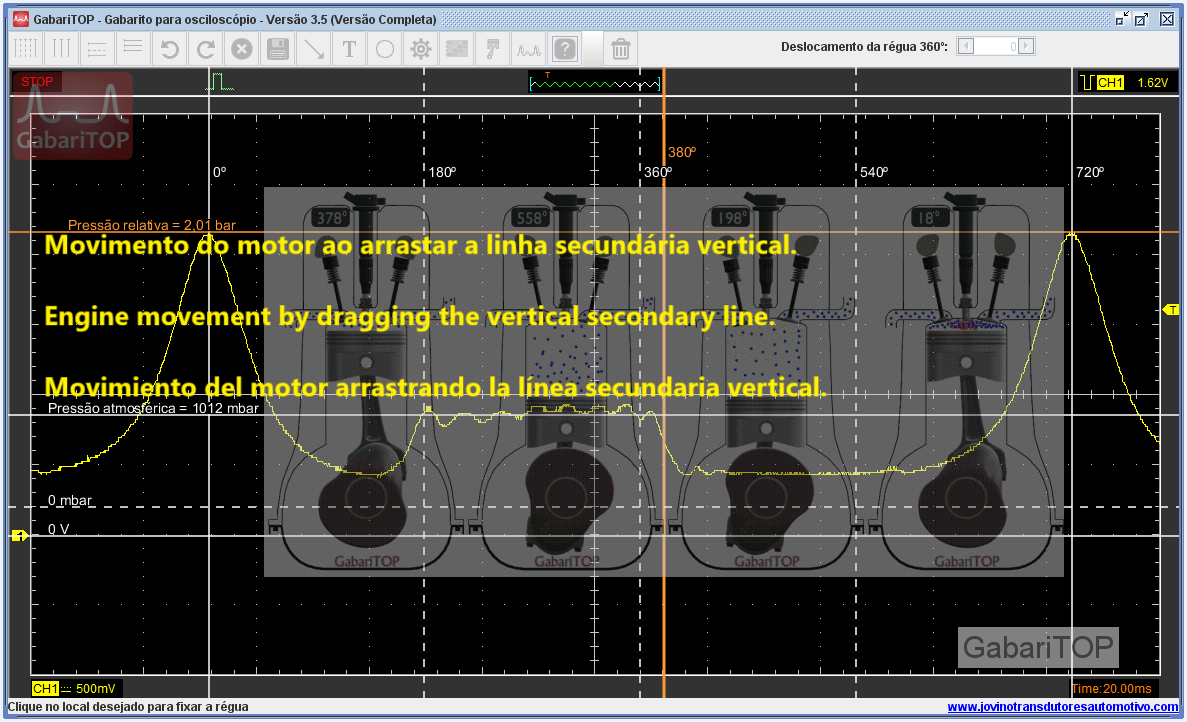Viewport: 1187px width, 722px height.
Task: Click the yellow CH1 trigger label at top
Action: coord(1110,82)
